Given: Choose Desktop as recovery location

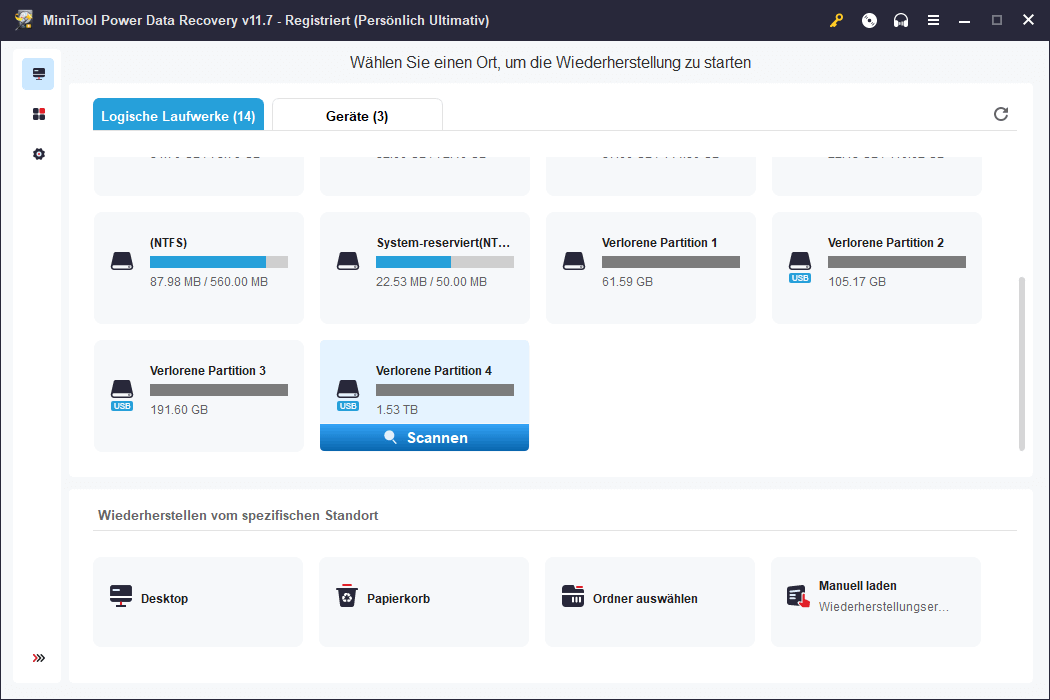Looking at the screenshot, I should pos(198,602).
